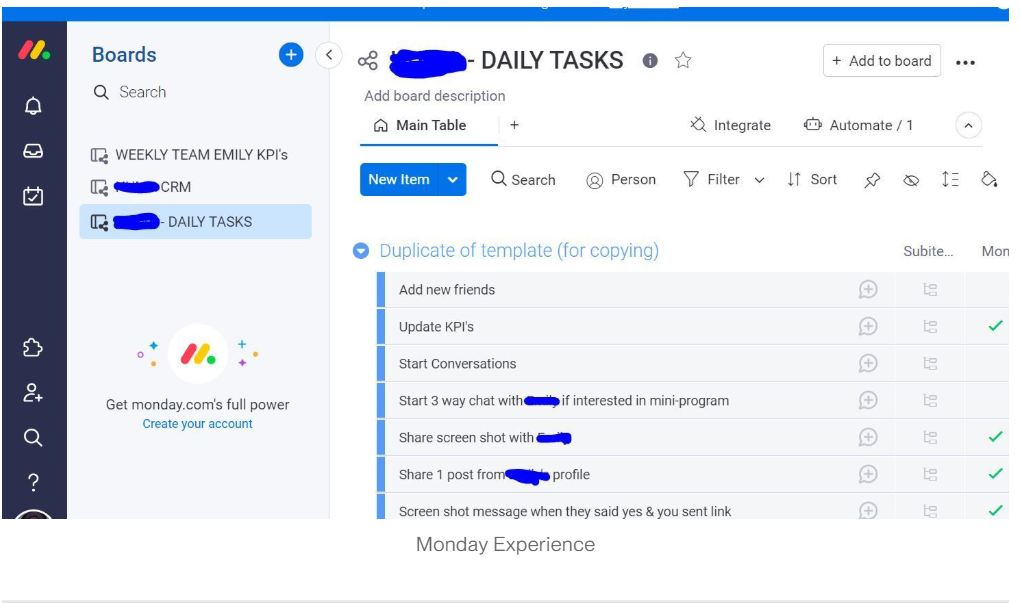The width and height of the screenshot is (1020, 603).
Task: Open conversation for Start 3 way chat row
Action: [x=868, y=401]
